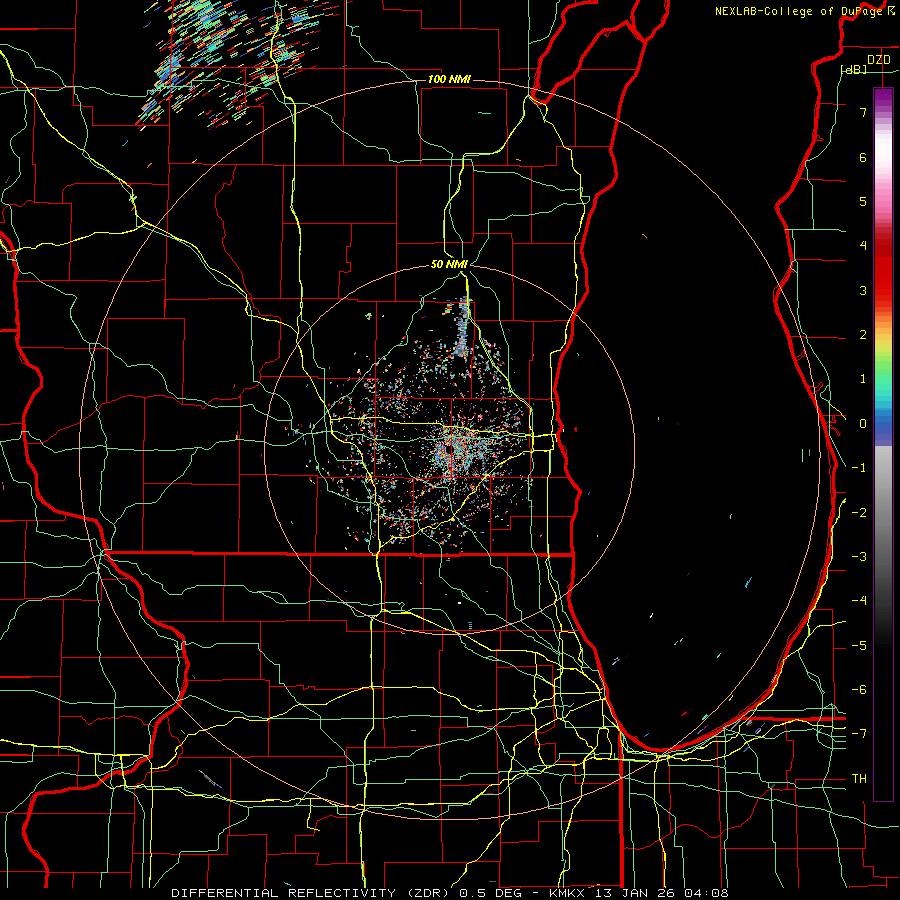Click the TH threshold label on scale
This screenshot has width=900, height=900.
[859, 779]
